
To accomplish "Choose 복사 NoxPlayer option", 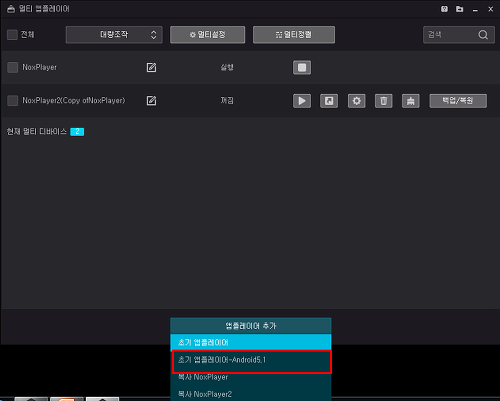I will (251, 377).
